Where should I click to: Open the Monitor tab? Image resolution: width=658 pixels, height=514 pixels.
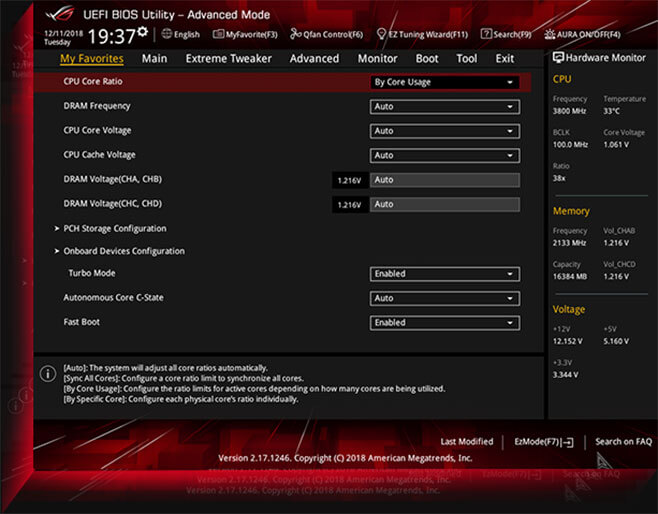377,59
